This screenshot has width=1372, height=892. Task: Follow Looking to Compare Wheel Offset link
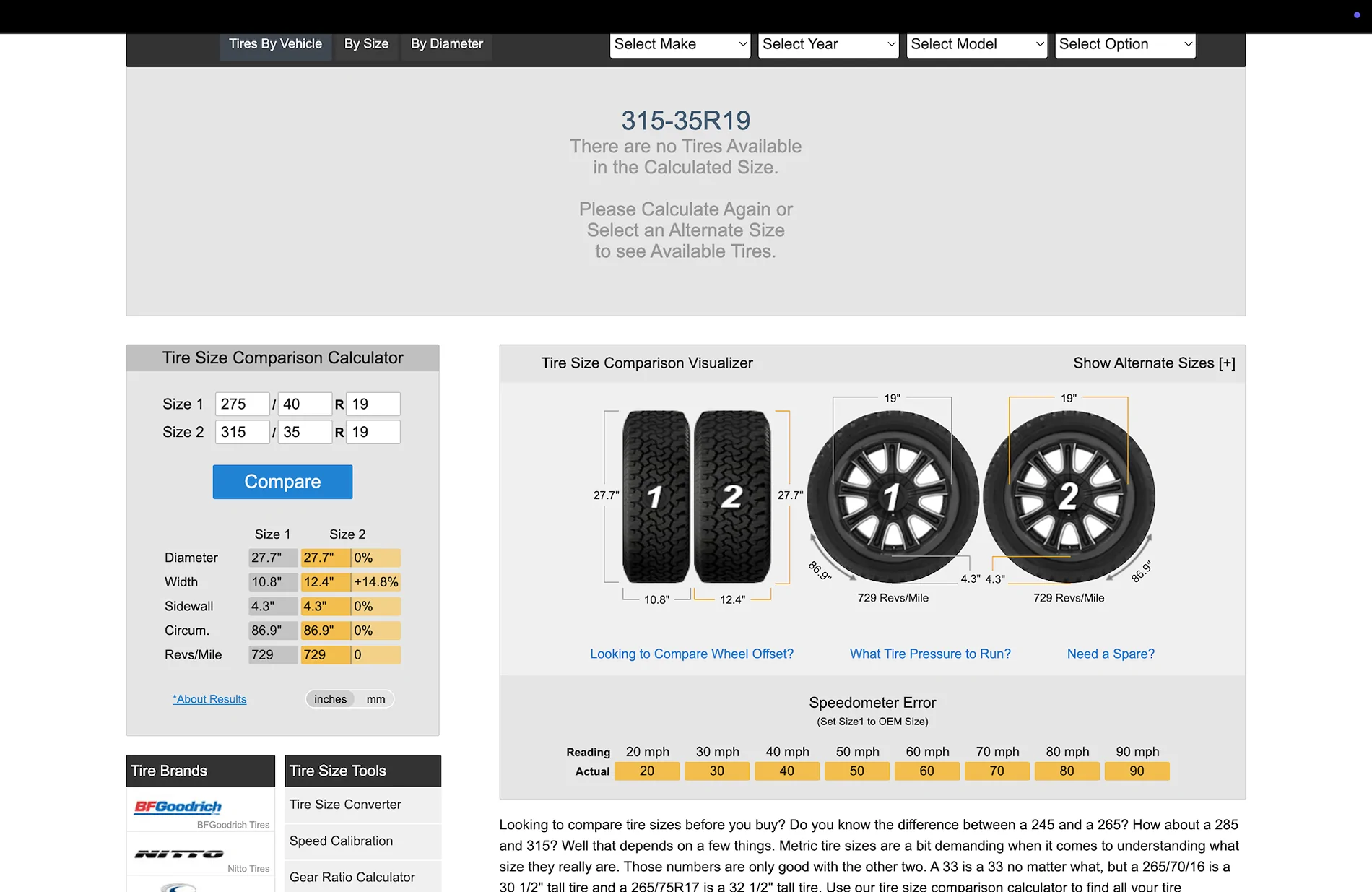692,654
